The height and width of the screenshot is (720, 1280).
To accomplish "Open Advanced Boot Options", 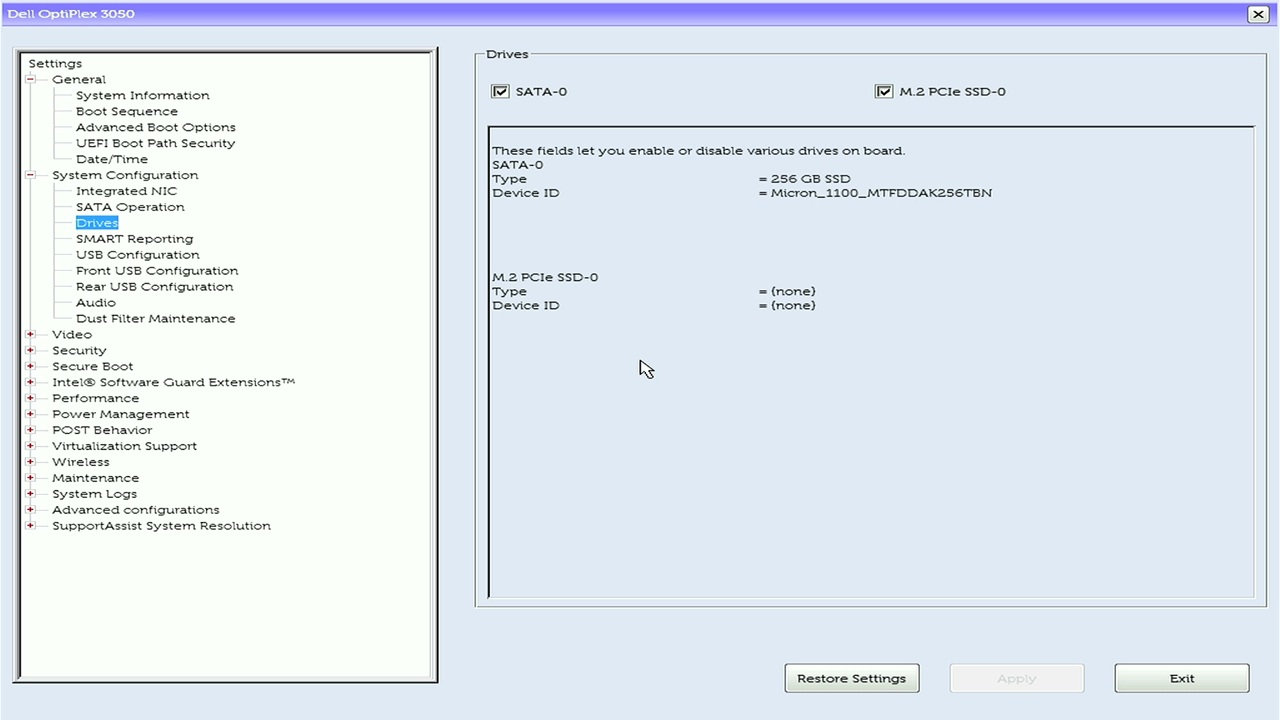I will point(156,127).
